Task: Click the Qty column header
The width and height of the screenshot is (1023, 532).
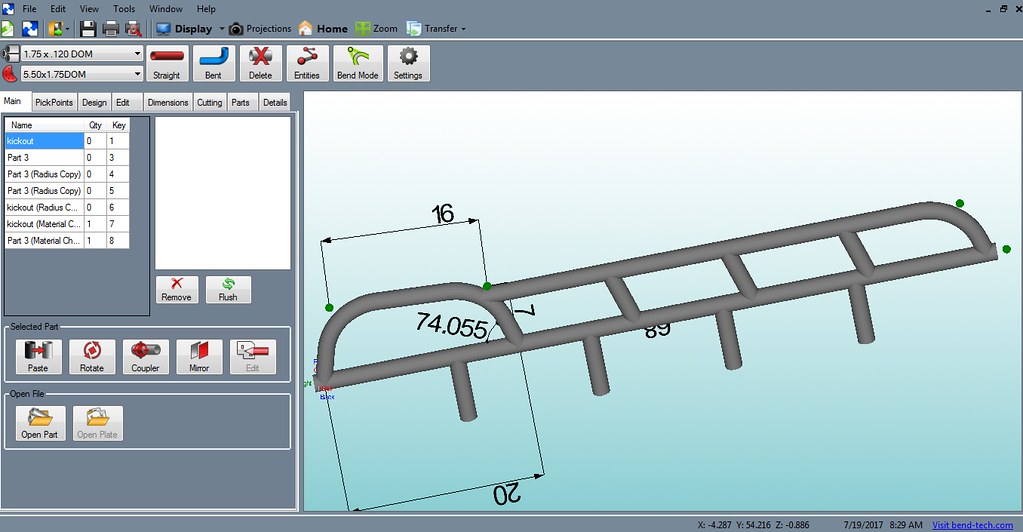Action: [x=96, y=125]
